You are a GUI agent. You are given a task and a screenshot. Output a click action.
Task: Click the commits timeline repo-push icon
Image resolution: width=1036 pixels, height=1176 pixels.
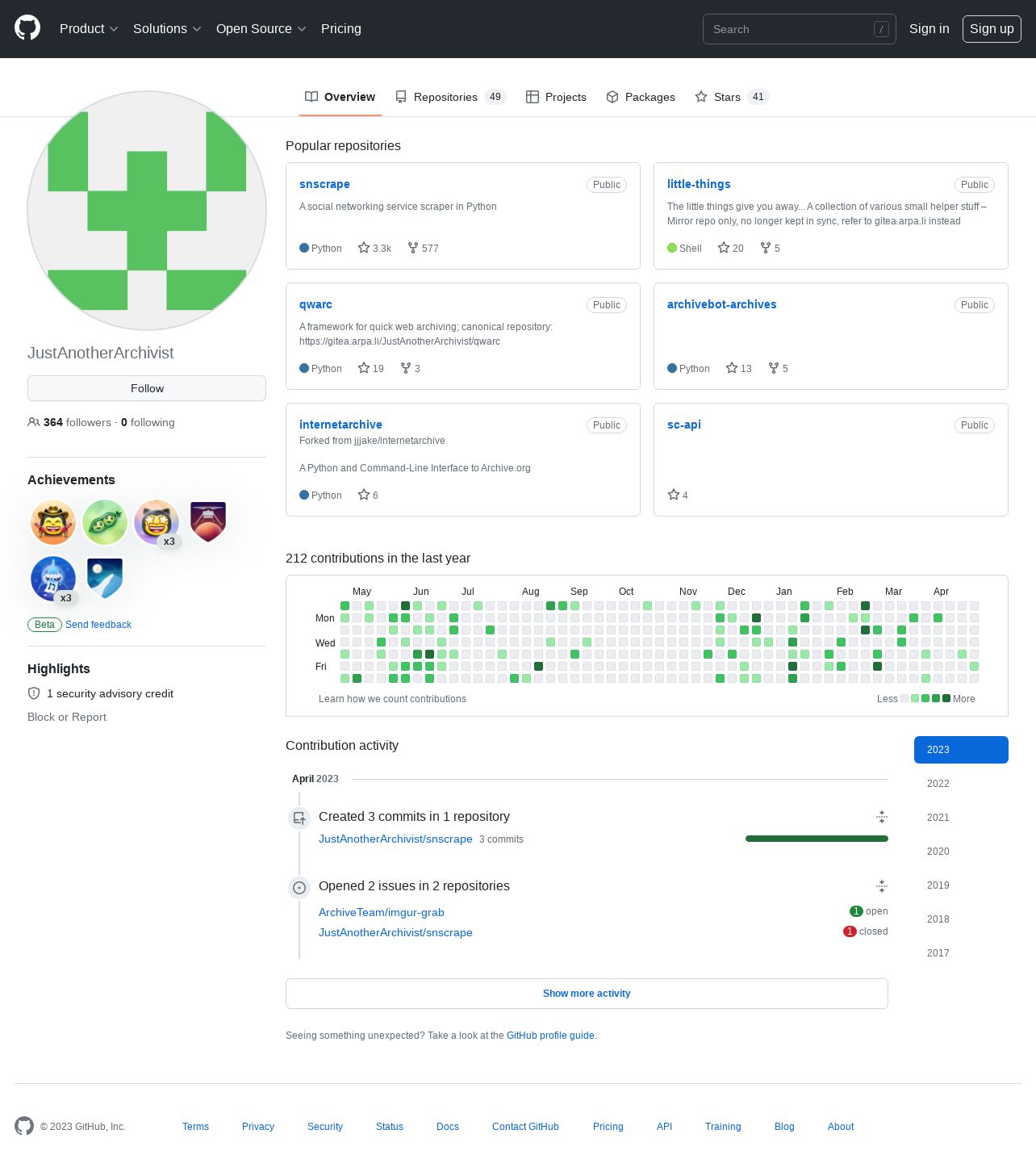pos(299,818)
